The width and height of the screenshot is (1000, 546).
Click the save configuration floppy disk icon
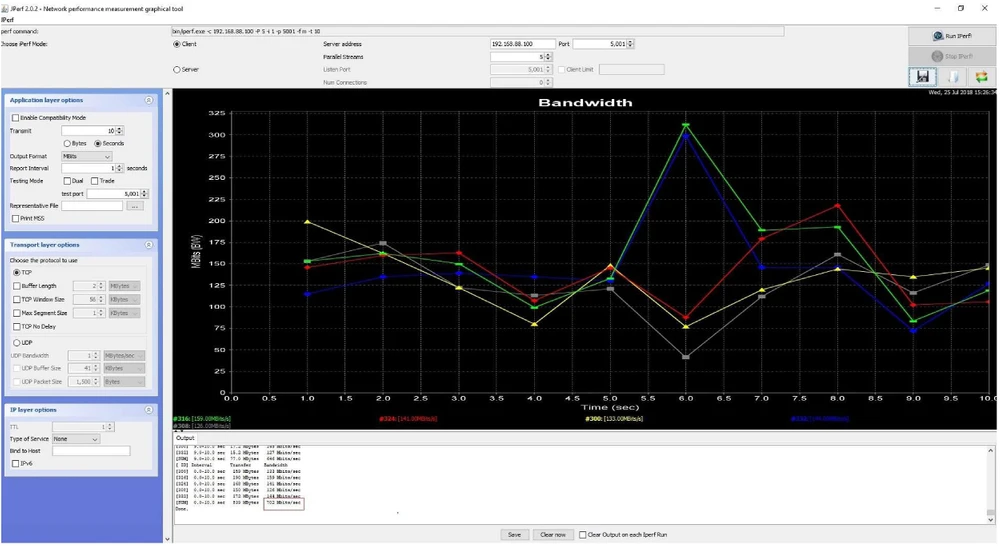(923, 77)
